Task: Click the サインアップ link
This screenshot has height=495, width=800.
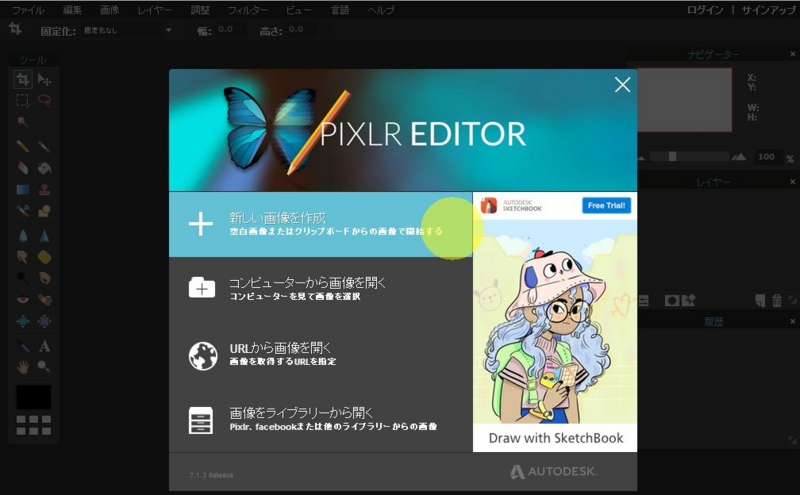Action: point(768,10)
